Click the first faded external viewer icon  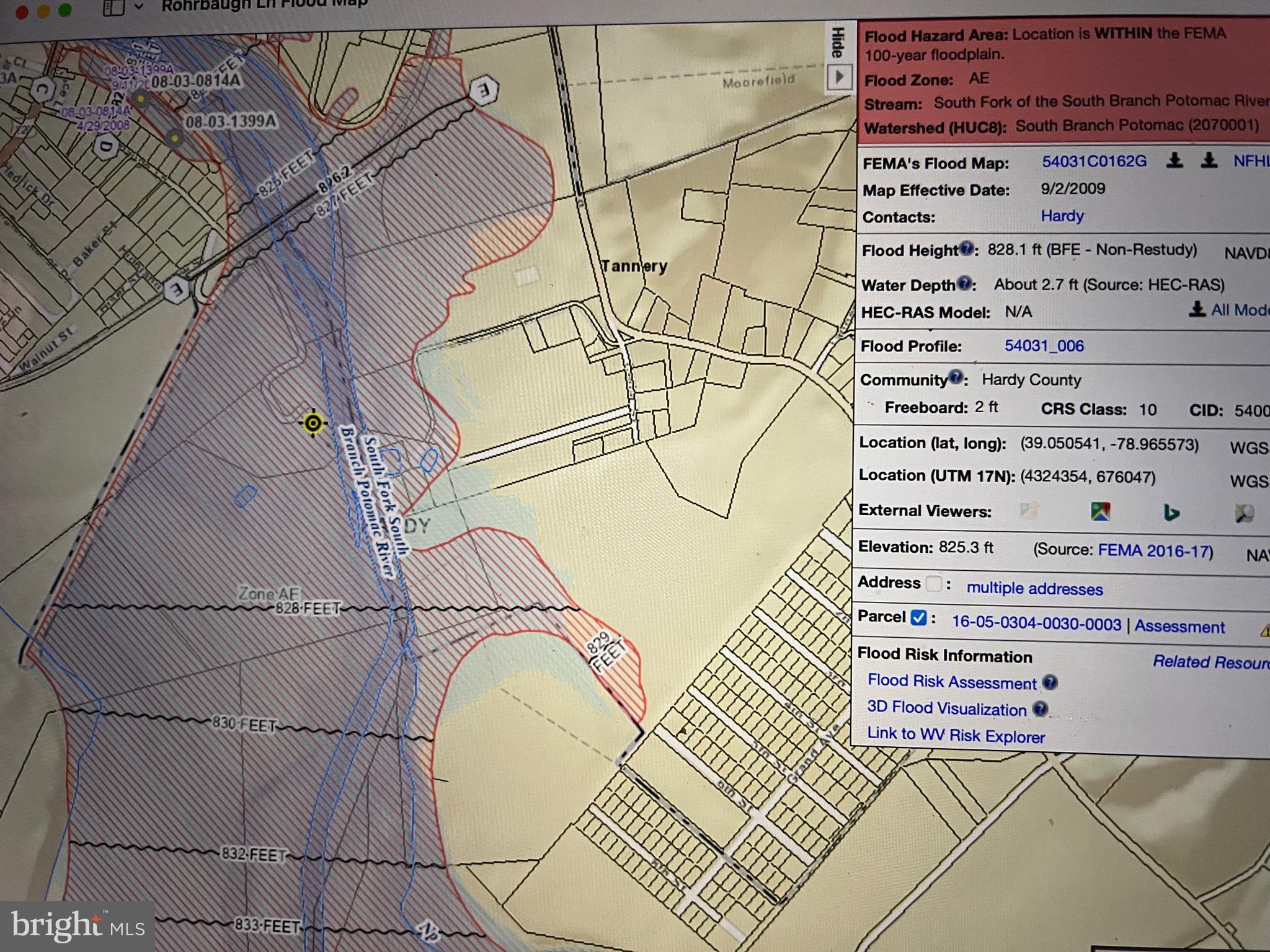pos(1029,511)
